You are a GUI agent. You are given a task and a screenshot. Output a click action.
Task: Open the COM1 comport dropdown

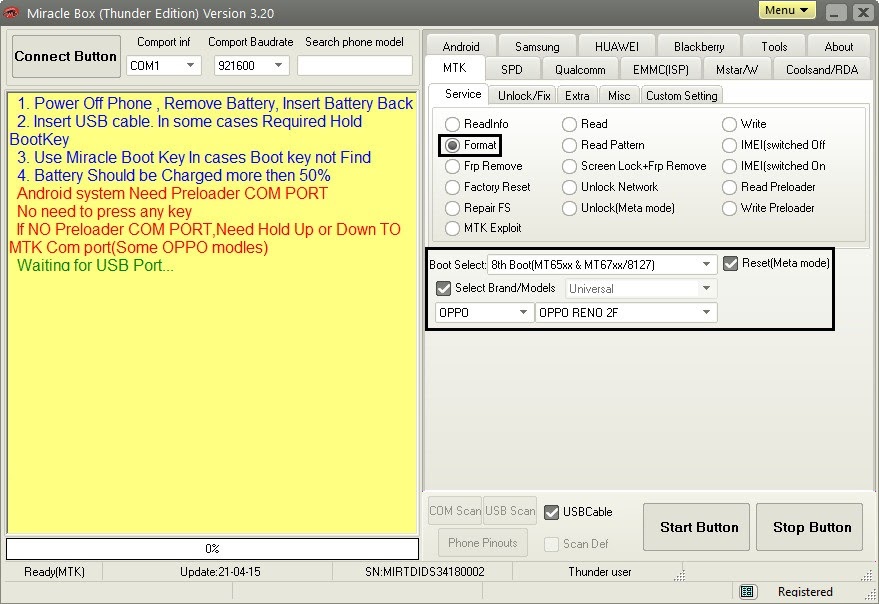(163, 66)
